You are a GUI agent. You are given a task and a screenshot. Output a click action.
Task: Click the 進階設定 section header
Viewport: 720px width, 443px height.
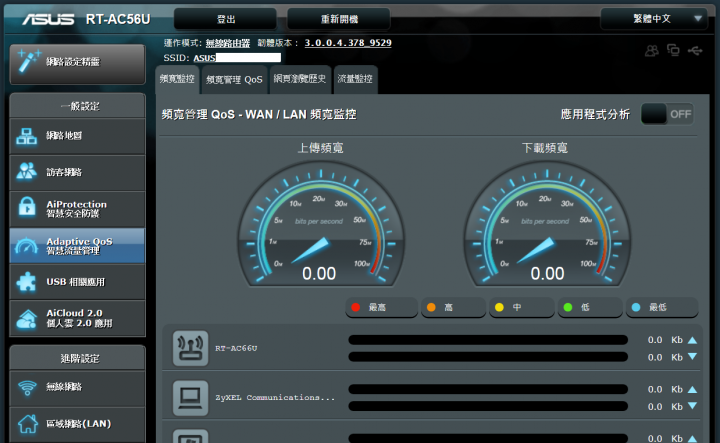click(x=77, y=358)
